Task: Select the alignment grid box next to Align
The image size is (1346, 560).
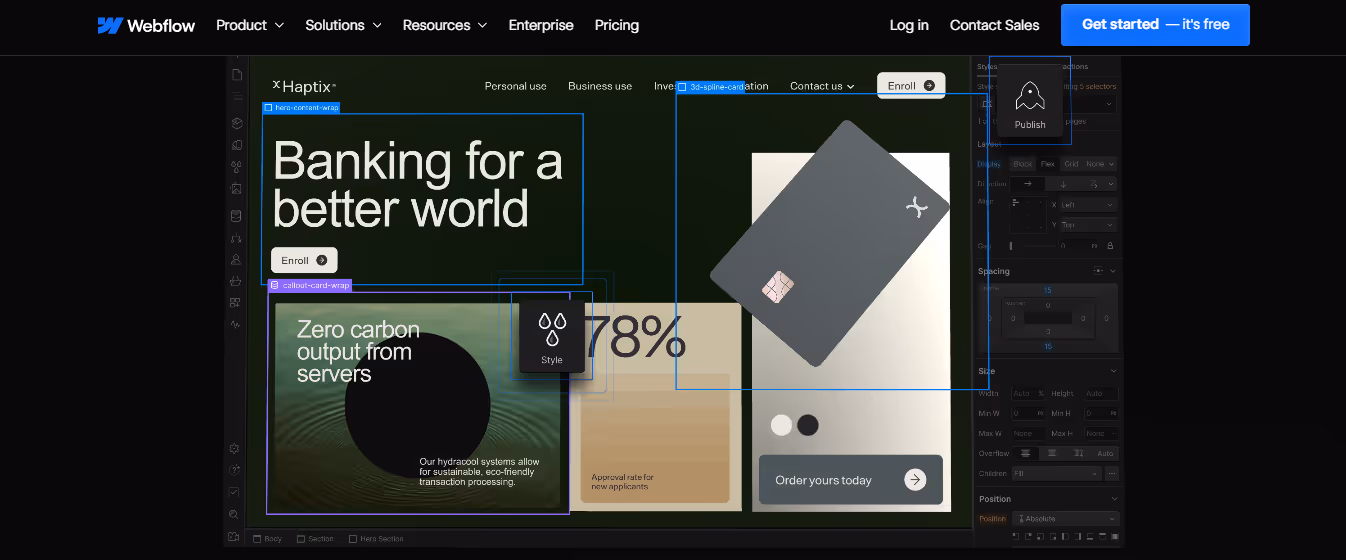Action: click(x=1028, y=215)
